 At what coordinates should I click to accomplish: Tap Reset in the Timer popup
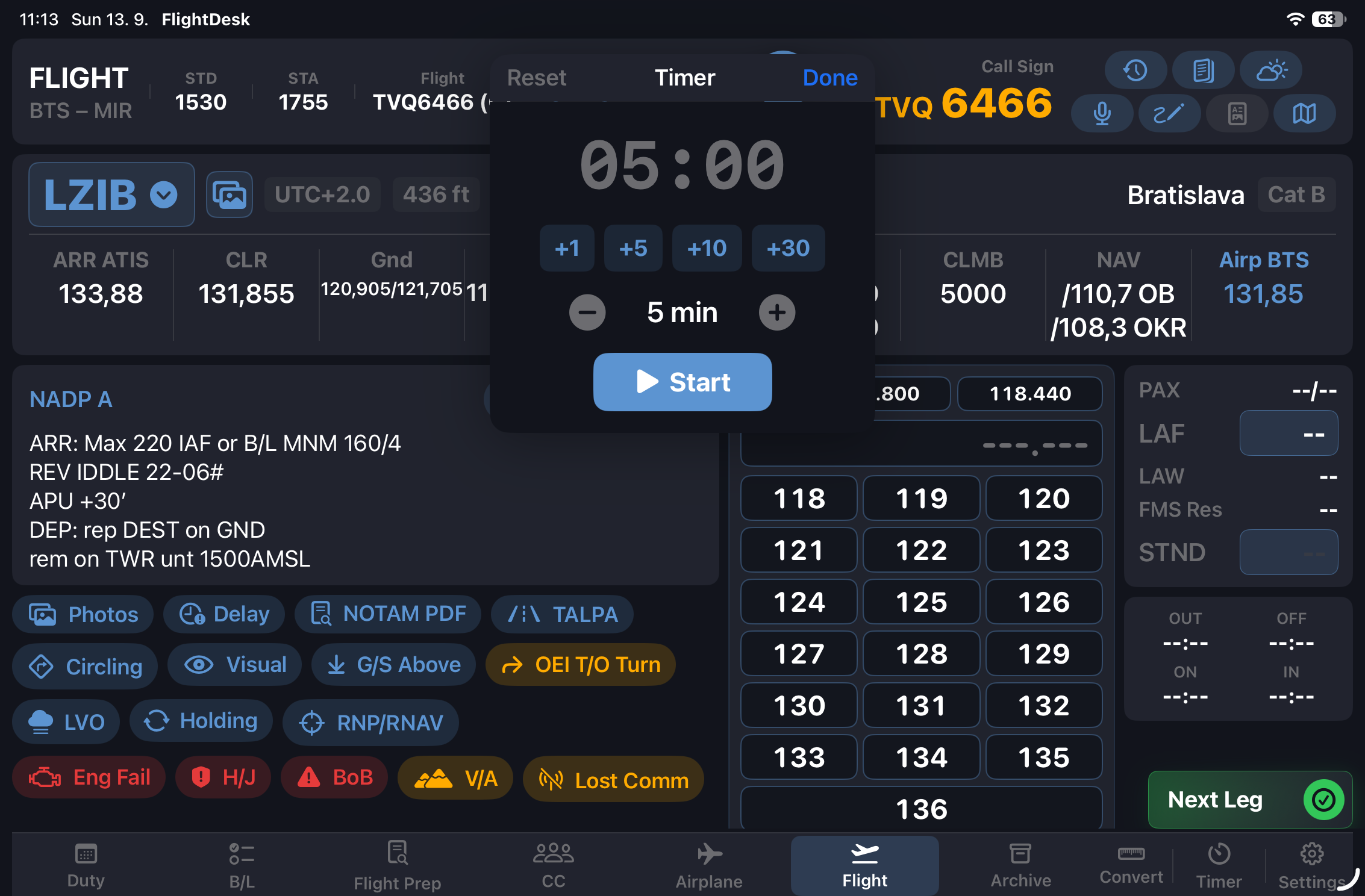[x=537, y=78]
